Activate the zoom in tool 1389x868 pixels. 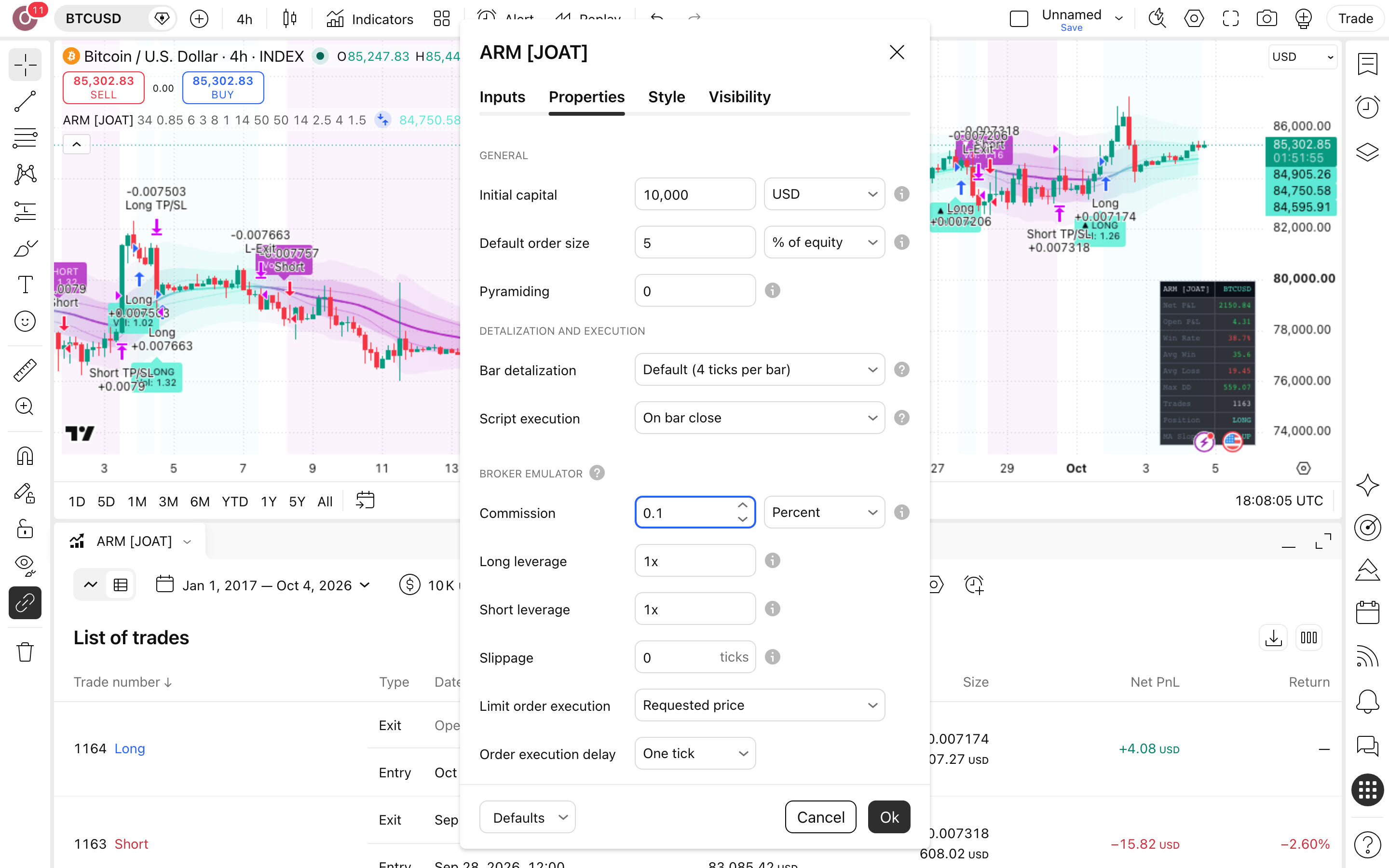click(25, 407)
